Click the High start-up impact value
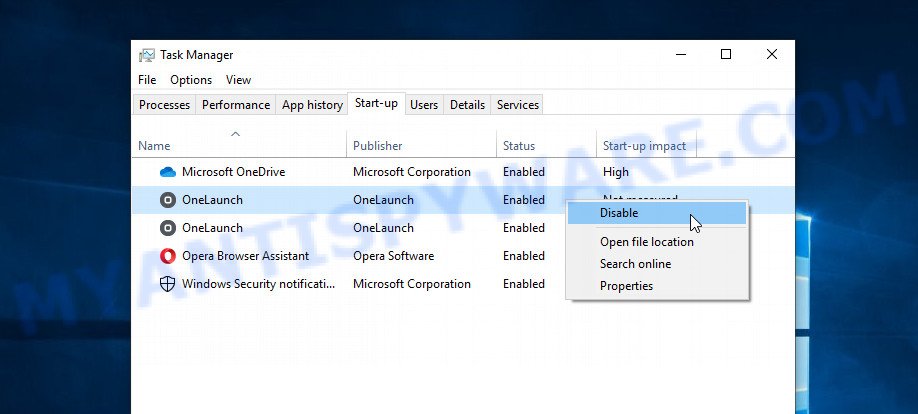The height and width of the screenshot is (414, 918). tap(616, 172)
